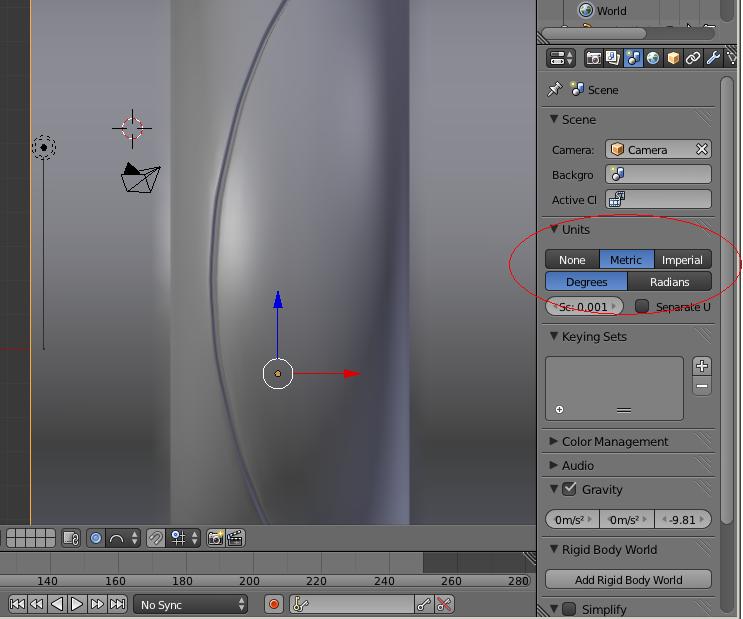Open the Object properties tab (orange cube)
Viewport: 743px width, 619px height.
coord(673,59)
